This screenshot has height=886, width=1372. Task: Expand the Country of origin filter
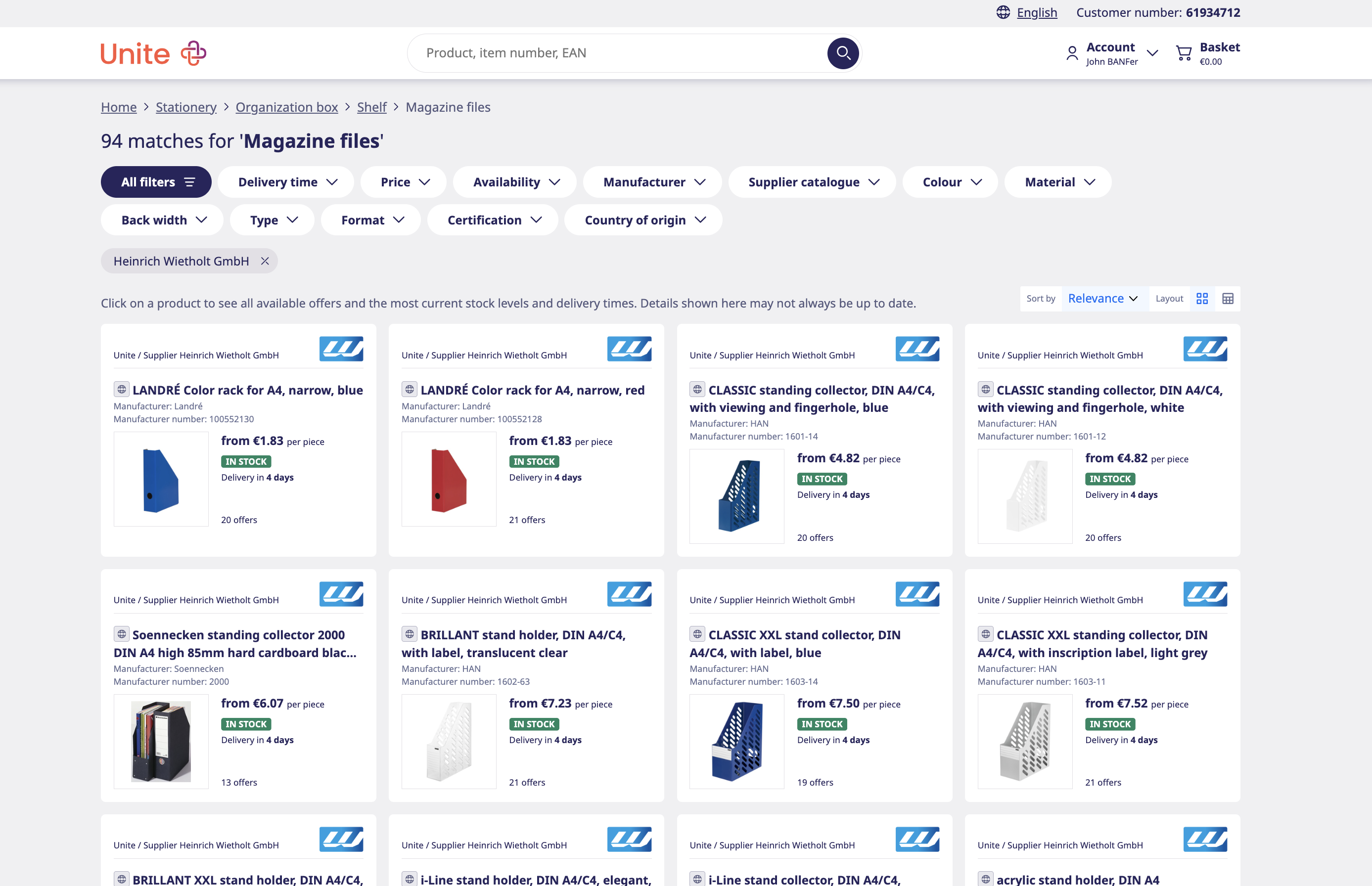643,220
